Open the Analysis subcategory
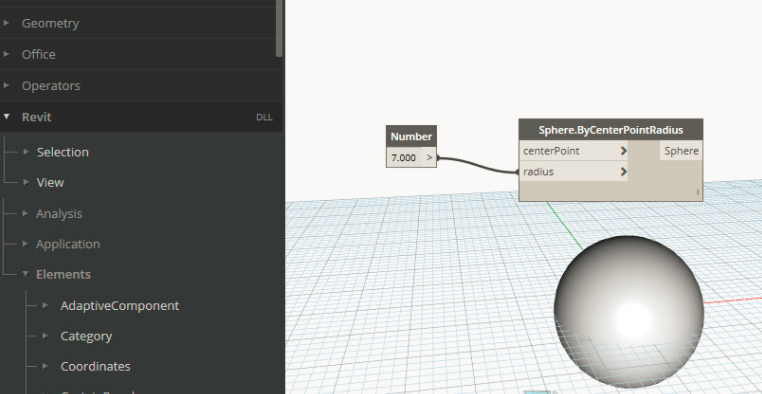Image resolution: width=762 pixels, height=394 pixels. (x=59, y=213)
